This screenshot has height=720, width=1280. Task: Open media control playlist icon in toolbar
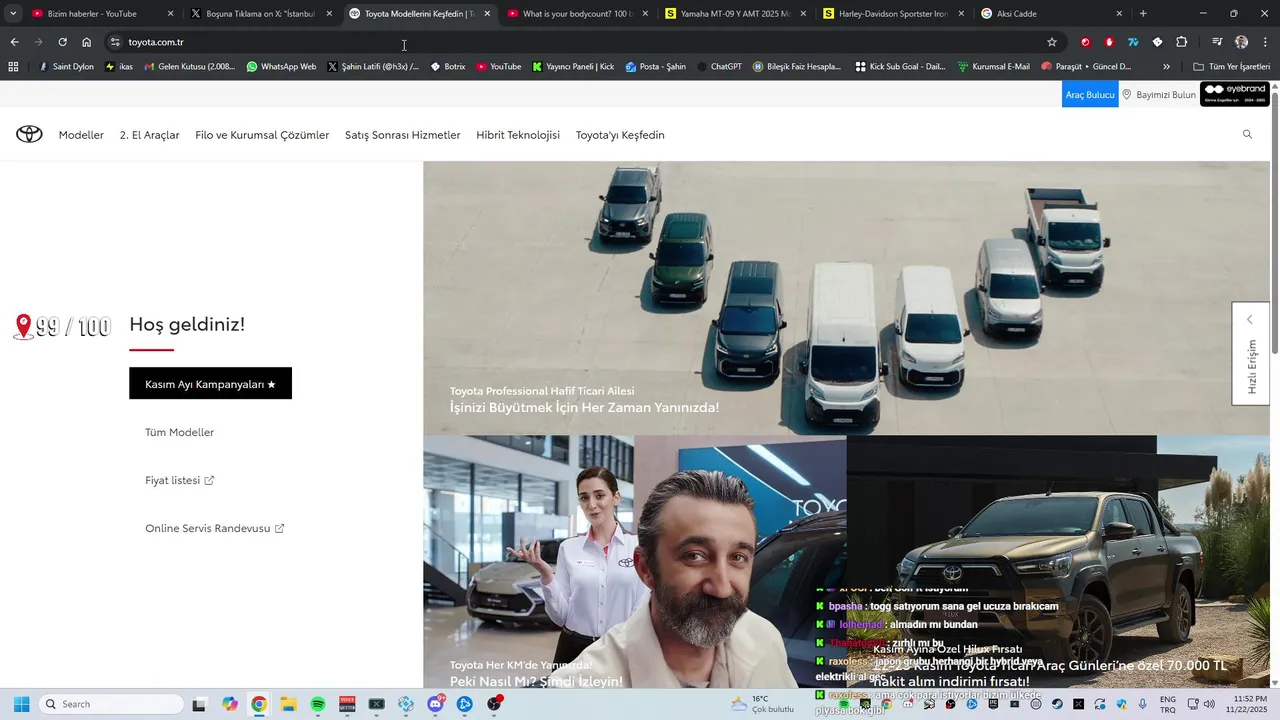tap(1217, 42)
